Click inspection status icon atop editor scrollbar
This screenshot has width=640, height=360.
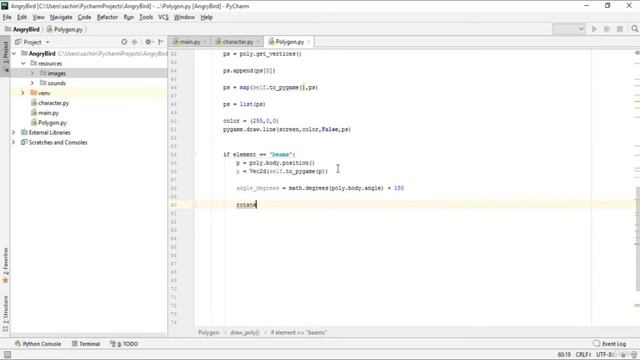coord(637,53)
